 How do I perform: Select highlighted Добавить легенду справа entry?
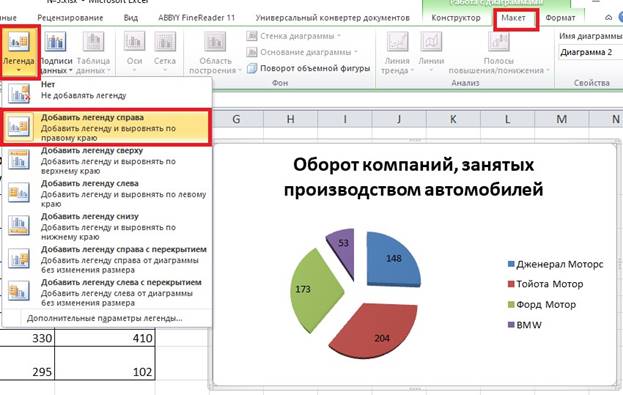pos(106,127)
